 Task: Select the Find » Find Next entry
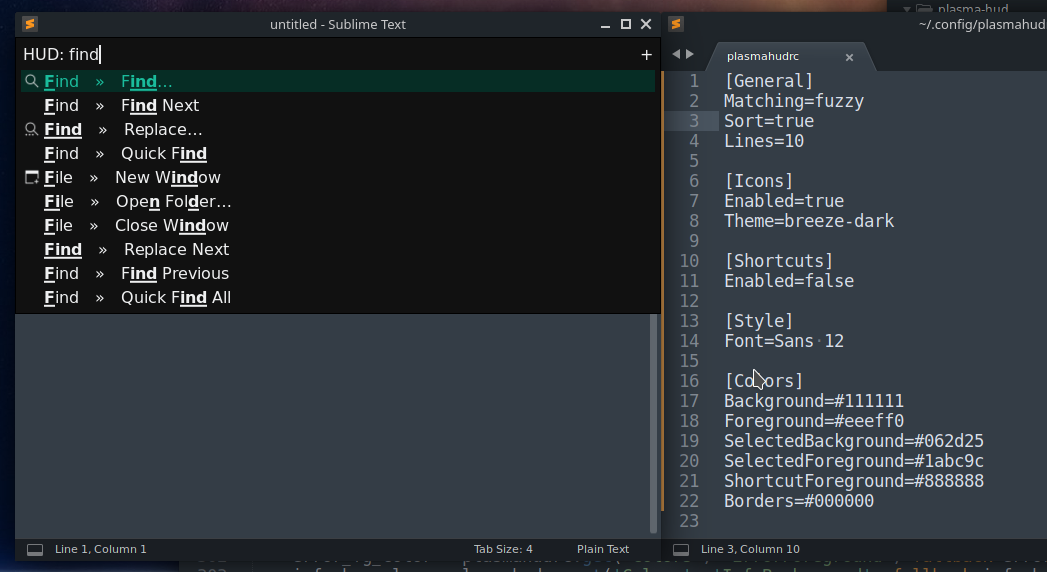[x=338, y=105]
